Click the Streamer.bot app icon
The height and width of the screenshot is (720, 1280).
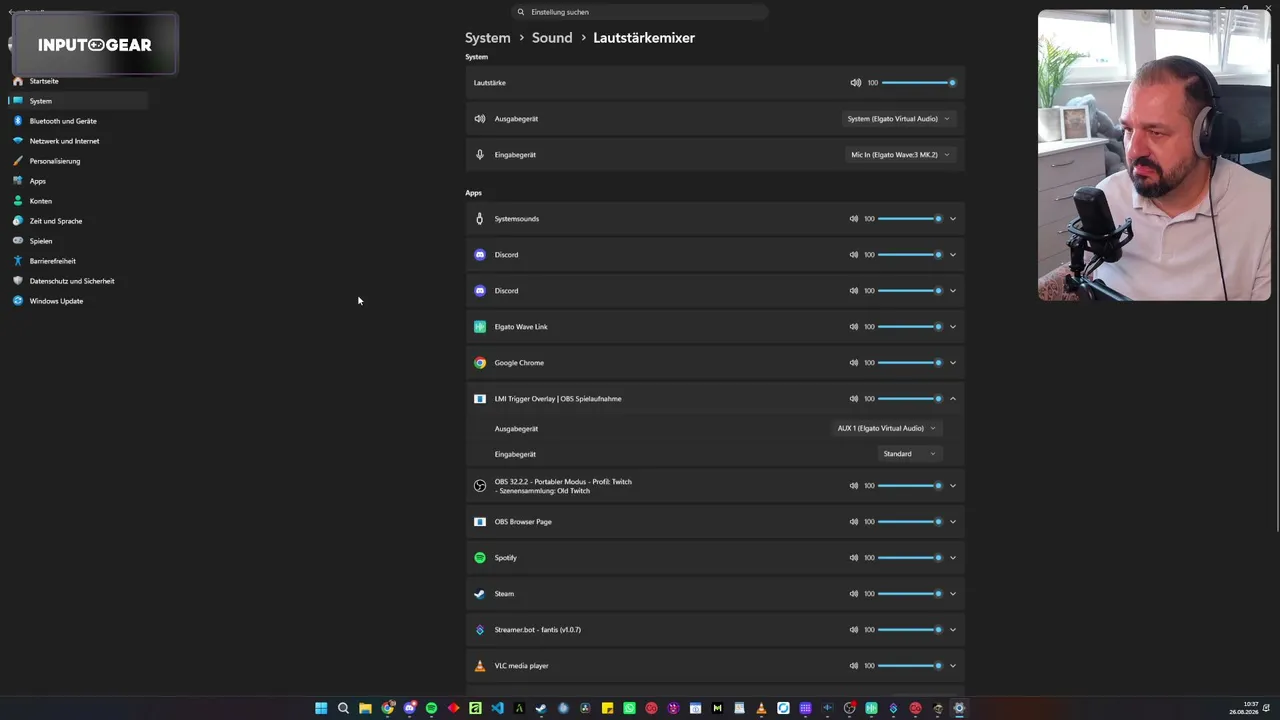coord(480,630)
